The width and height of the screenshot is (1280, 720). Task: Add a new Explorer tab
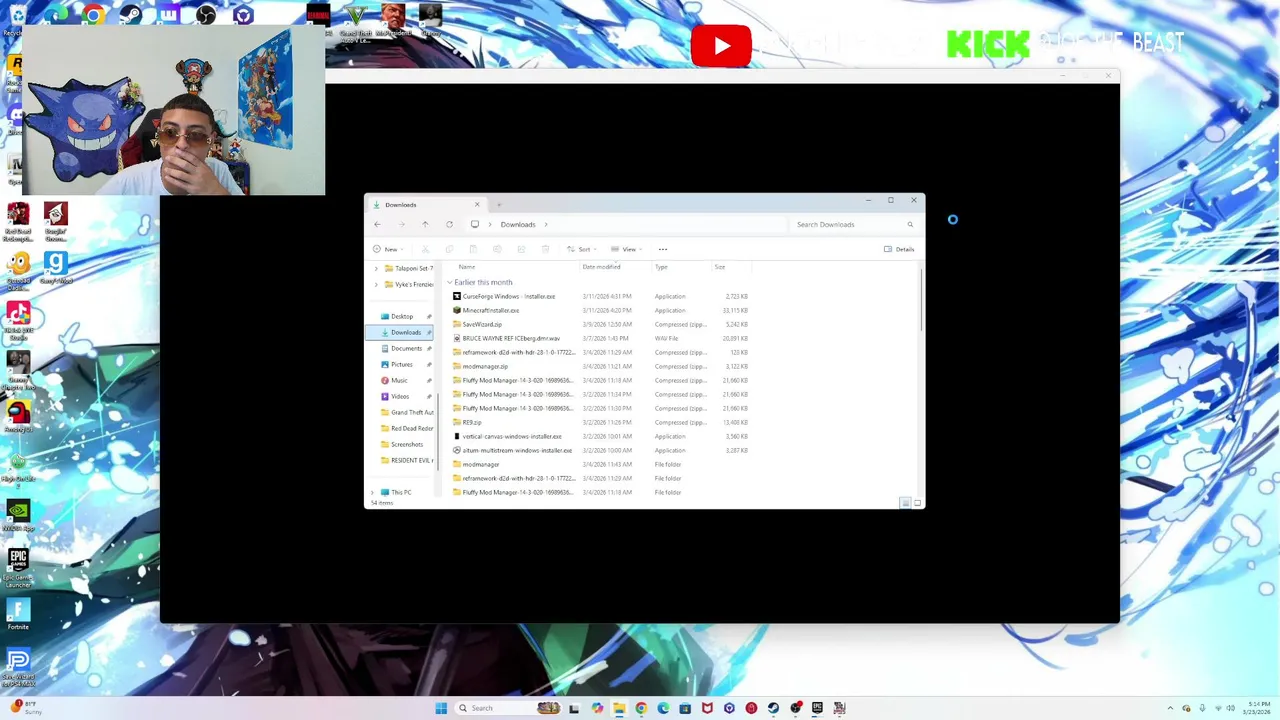(499, 205)
